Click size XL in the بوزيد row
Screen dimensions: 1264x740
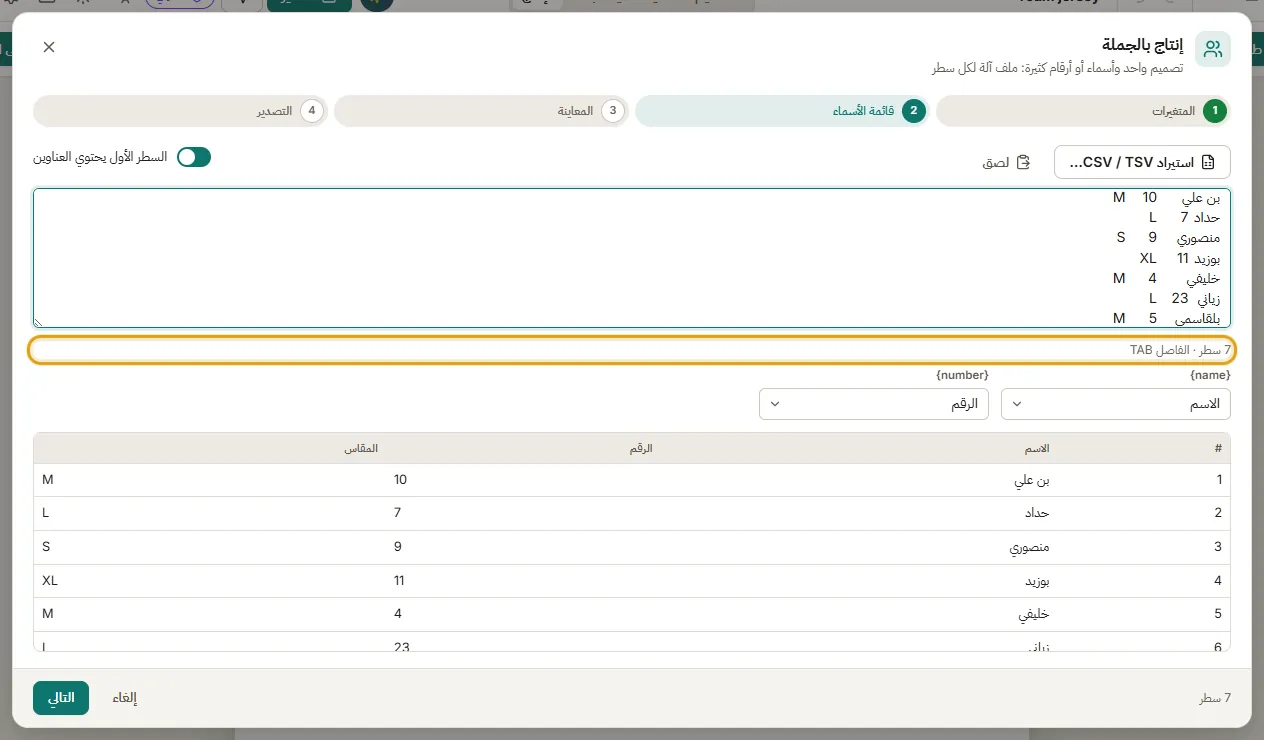click(x=50, y=580)
